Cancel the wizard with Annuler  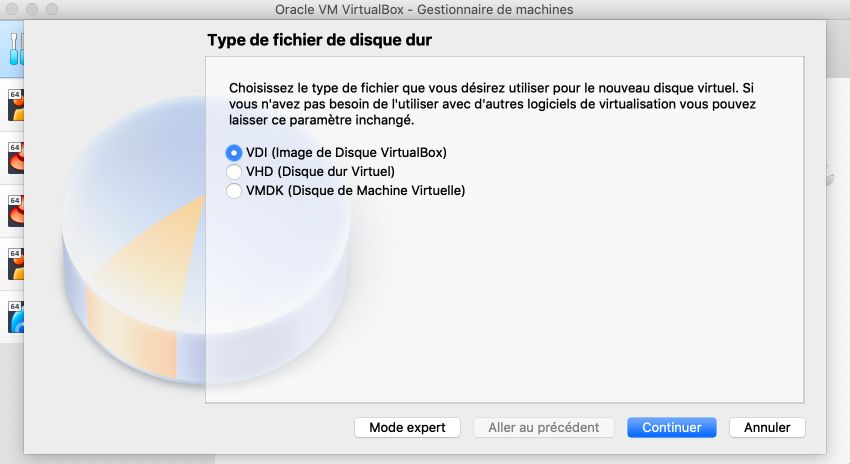point(767,428)
